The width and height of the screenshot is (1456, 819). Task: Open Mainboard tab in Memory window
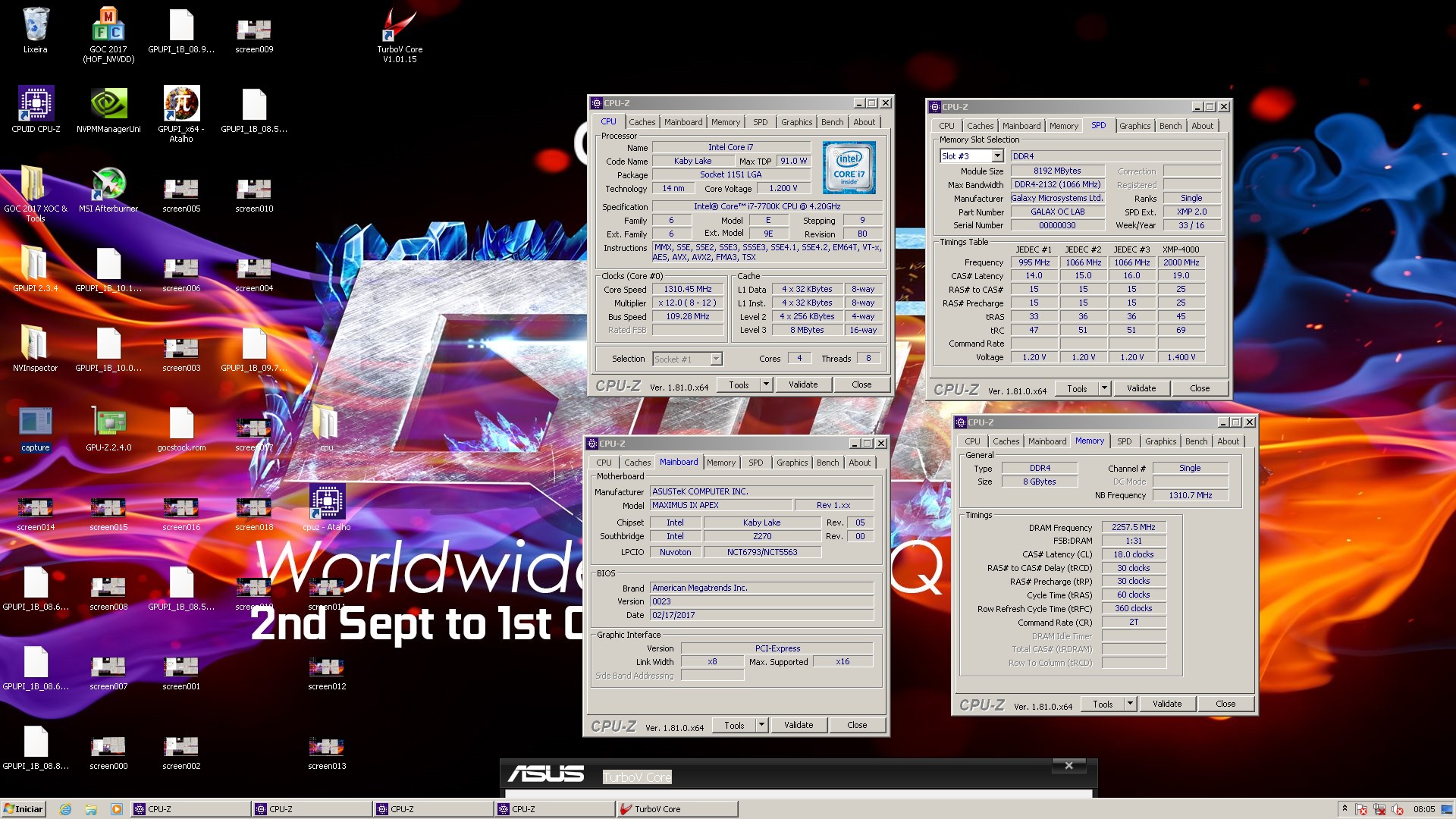pyautogui.click(x=1046, y=441)
